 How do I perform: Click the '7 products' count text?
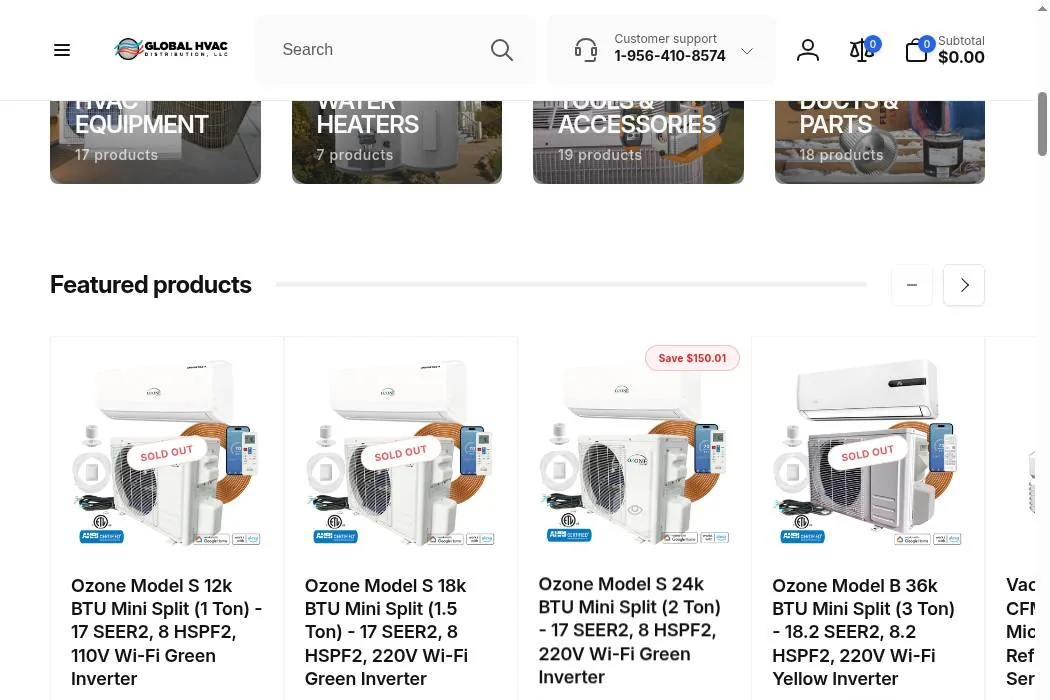[x=355, y=155]
